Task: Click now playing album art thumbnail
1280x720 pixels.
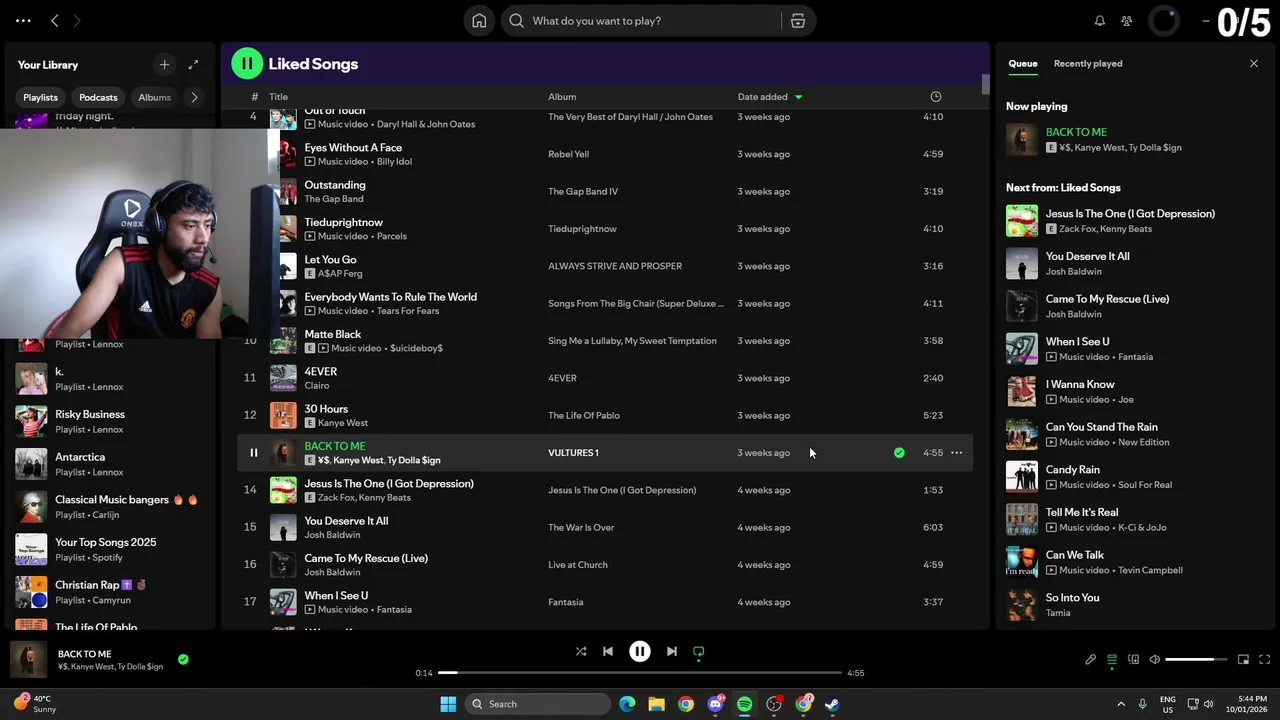Action: point(28,660)
